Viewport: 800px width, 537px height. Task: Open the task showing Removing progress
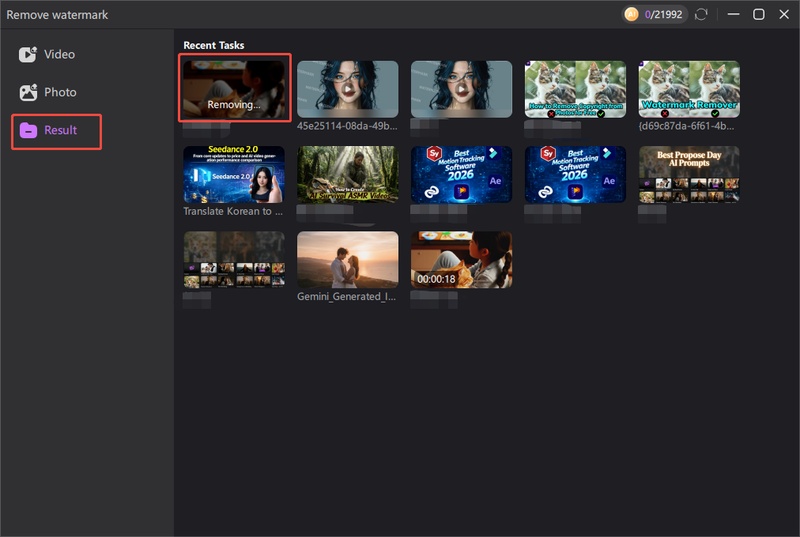234,88
